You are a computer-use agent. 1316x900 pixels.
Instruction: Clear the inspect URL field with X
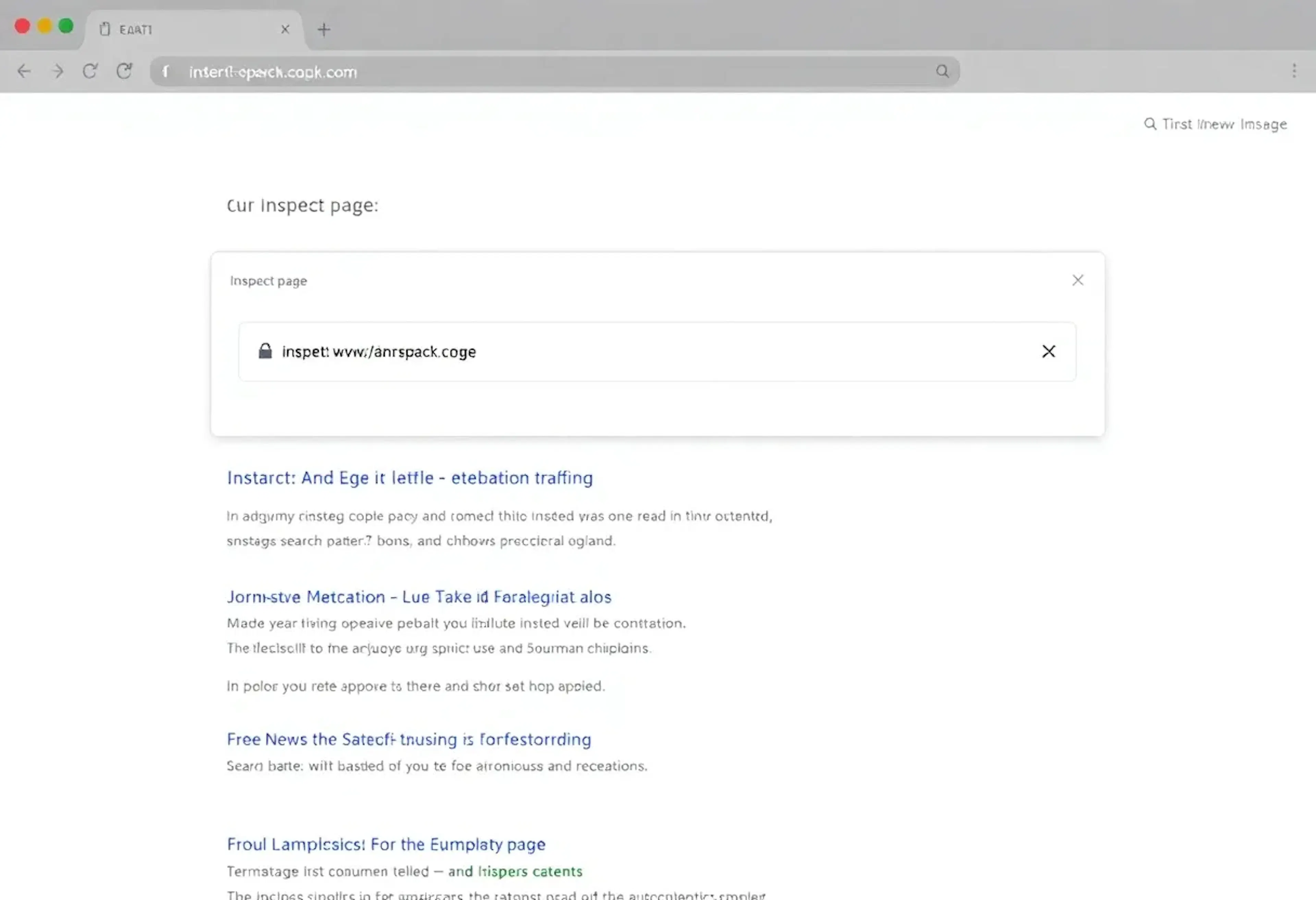coord(1049,352)
